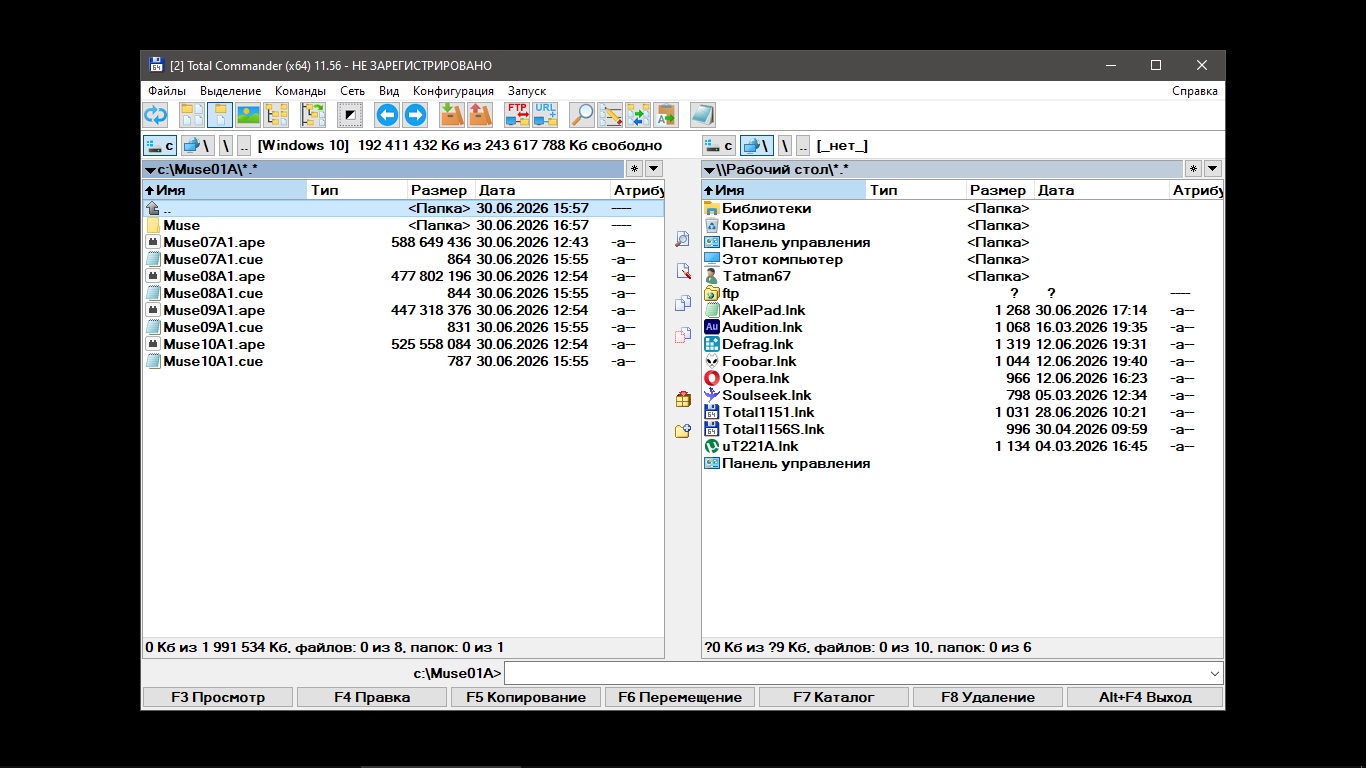The width and height of the screenshot is (1366, 768).
Task: Click the Размер column header in left panel
Action: click(440, 190)
